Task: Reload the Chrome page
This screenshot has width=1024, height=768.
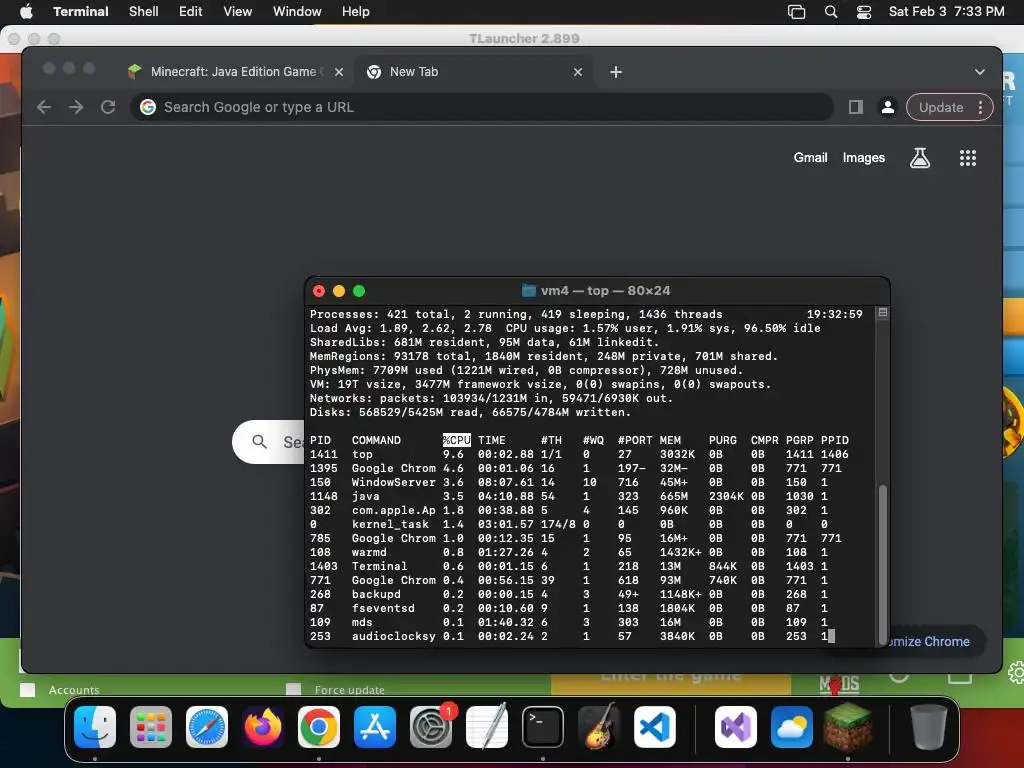Action: (x=108, y=107)
